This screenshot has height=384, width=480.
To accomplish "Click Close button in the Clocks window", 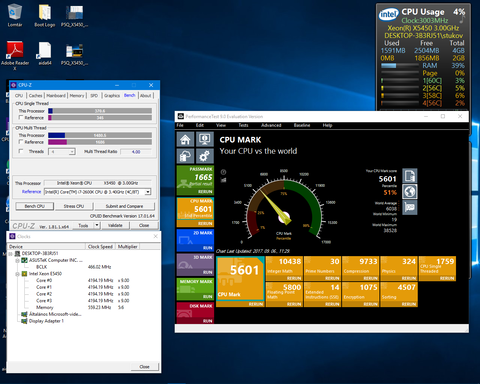I will click(144, 367).
